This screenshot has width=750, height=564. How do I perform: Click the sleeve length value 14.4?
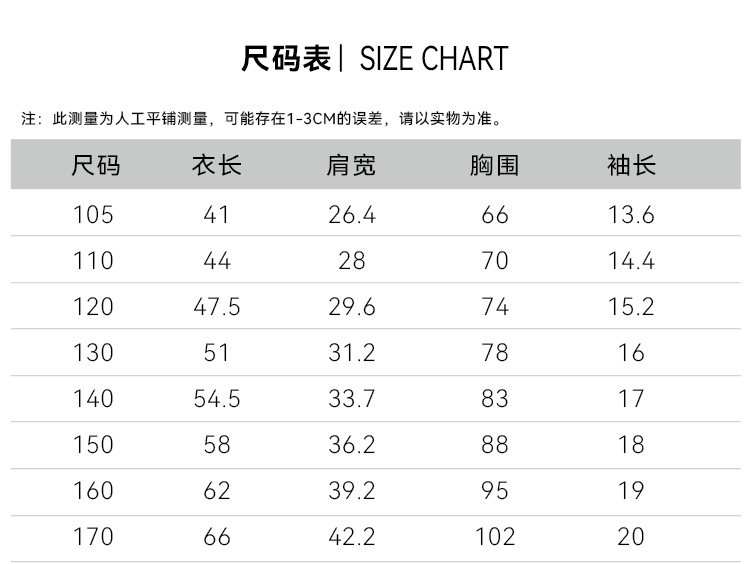[631, 261]
